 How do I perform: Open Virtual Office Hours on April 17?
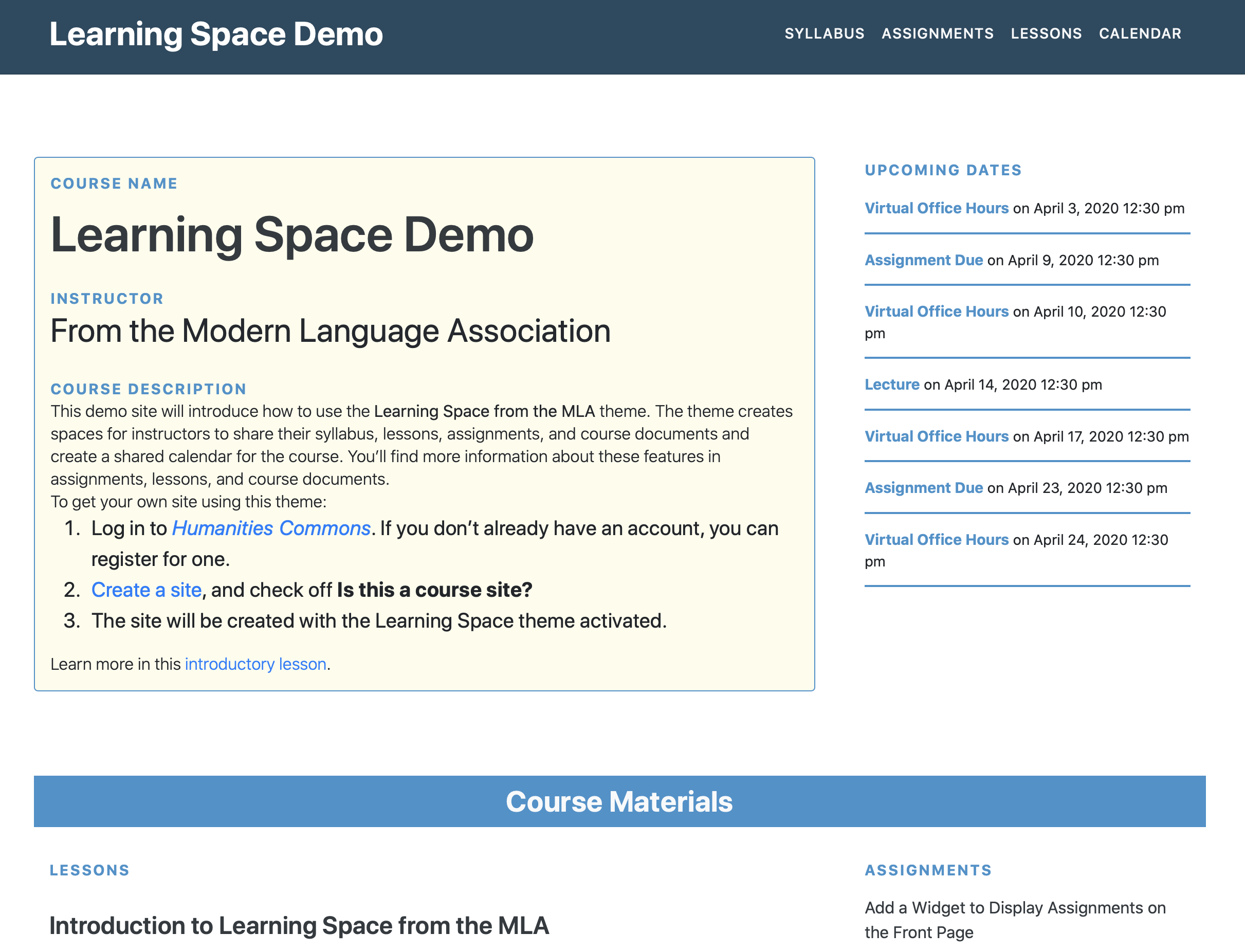[x=936, y=436]
